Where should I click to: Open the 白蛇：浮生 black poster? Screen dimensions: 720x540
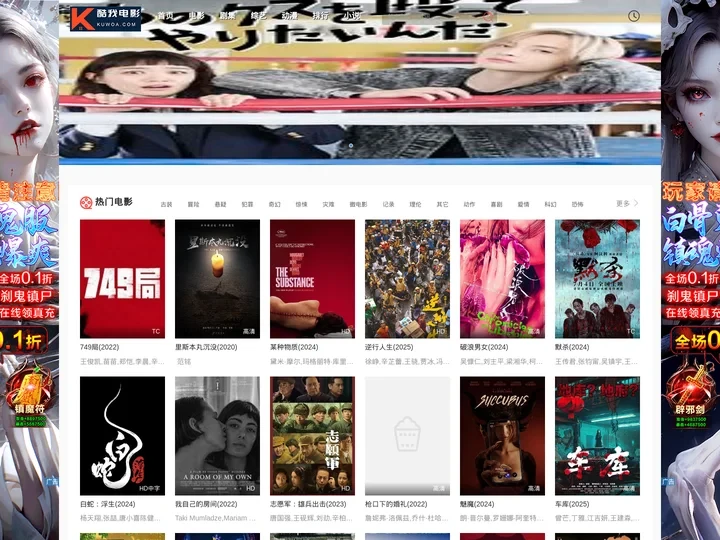(x=122, y=436)
